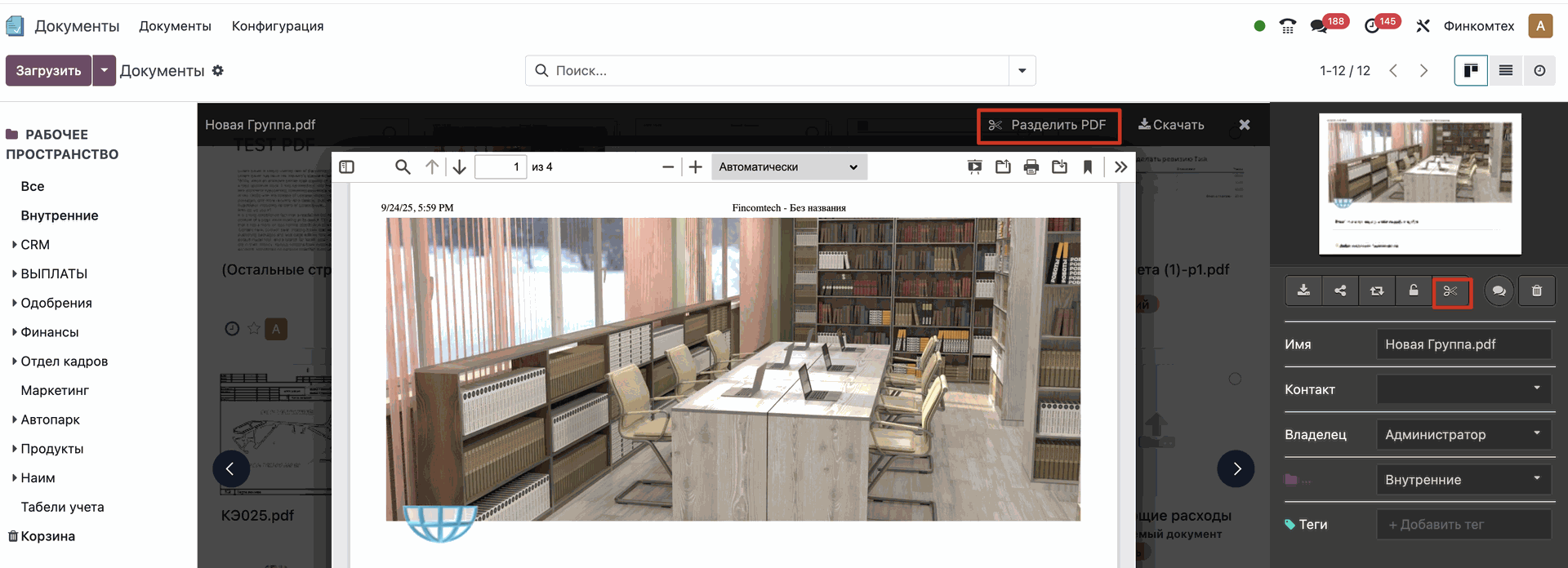Viewport: 1568px width, 568px height.
Task: Click the replace file arrows icon
Action: coord(1377,291)
